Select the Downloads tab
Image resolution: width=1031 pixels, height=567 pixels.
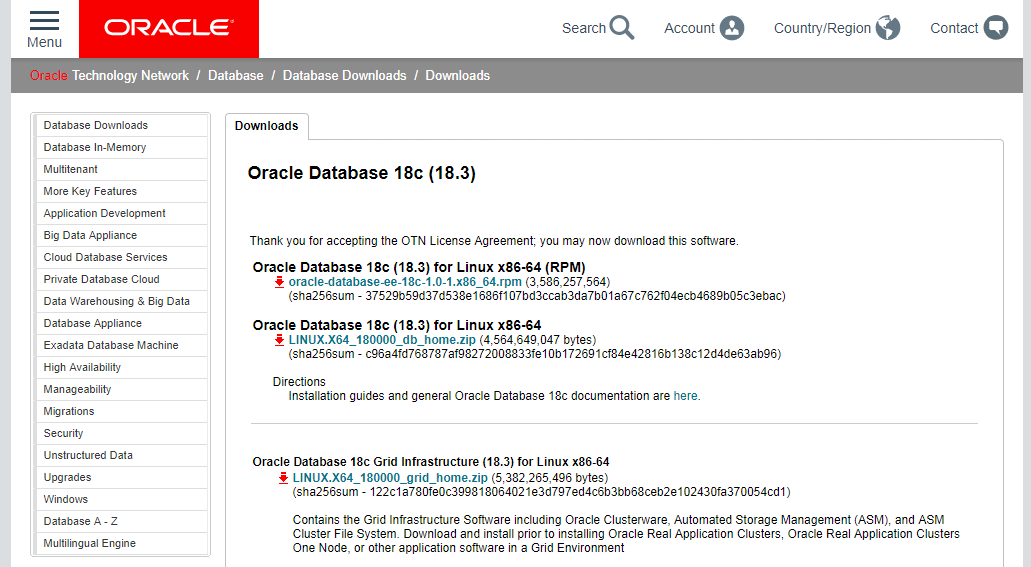point(266,126)
